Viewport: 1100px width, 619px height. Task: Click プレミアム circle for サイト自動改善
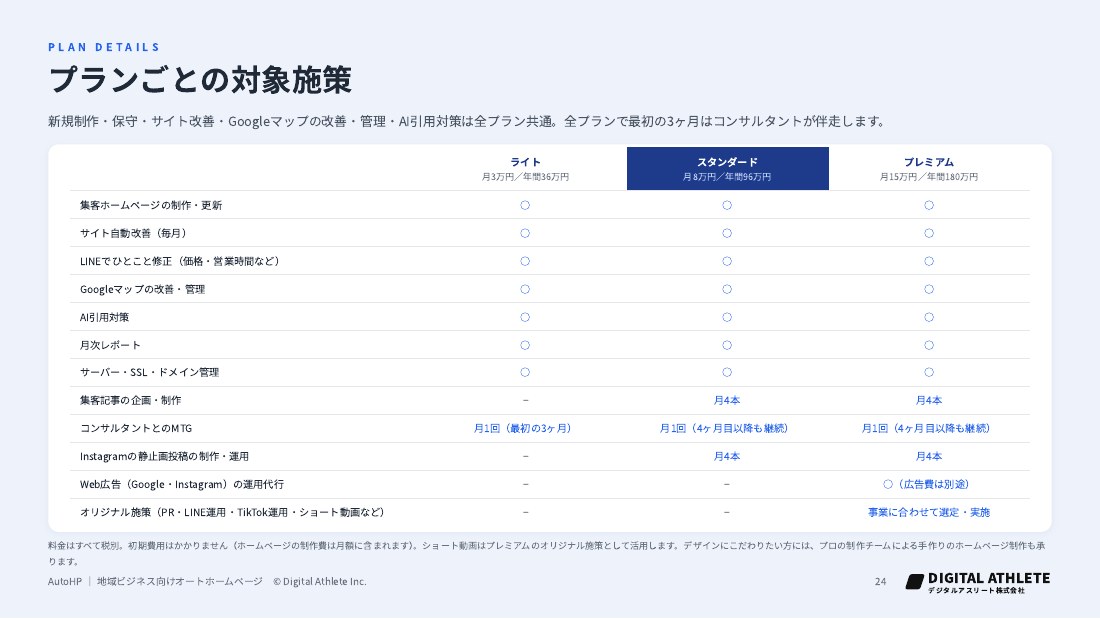coord(929,233)
